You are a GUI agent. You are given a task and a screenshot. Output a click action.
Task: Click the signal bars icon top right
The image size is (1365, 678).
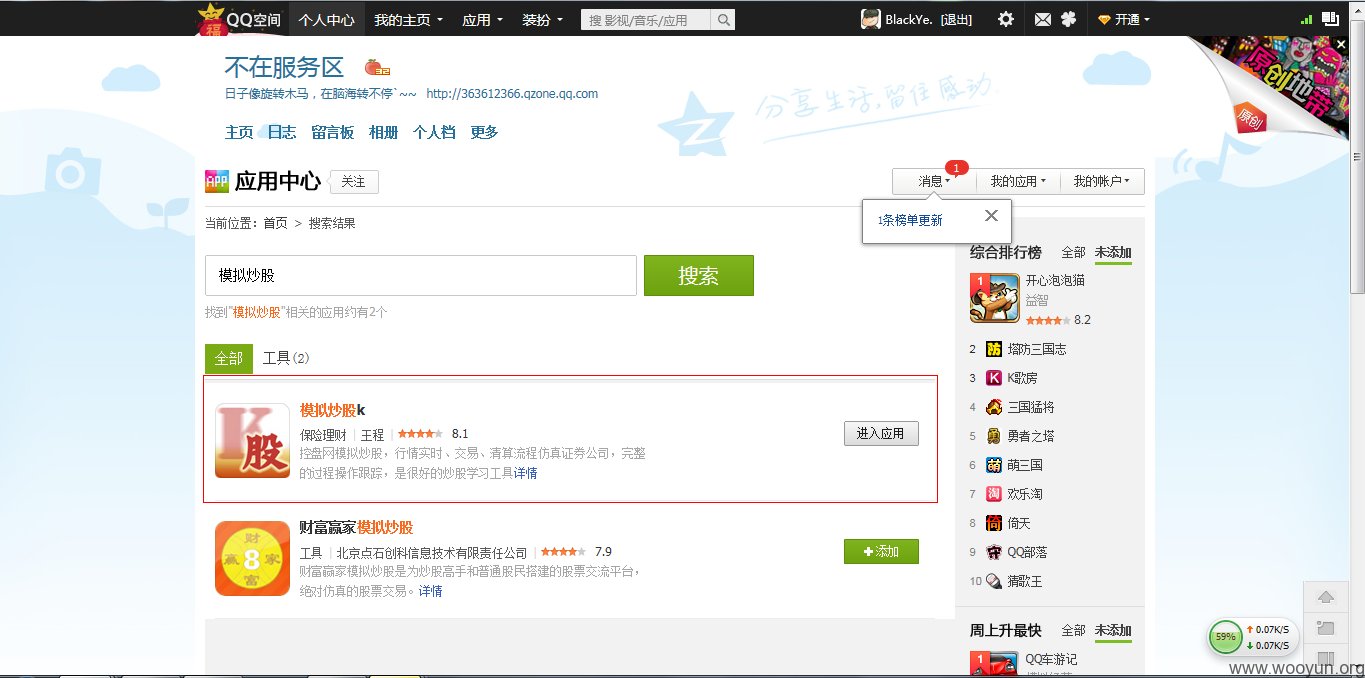click(1306, 19)
